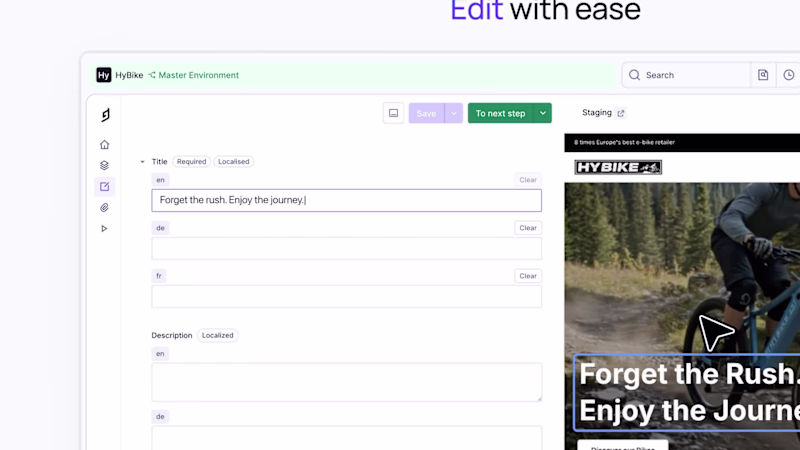Image resolution: width=800 pixels, height=450 pixels.
Task: Click the search magnifier icon
Action: [x=634, y=75]
